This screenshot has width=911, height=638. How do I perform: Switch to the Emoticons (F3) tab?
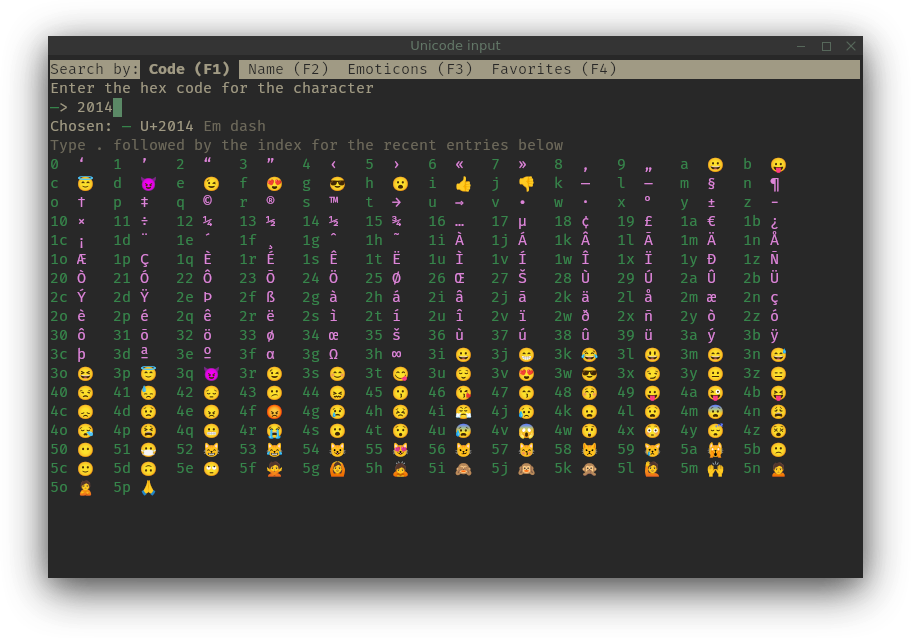tap(410, 69)
